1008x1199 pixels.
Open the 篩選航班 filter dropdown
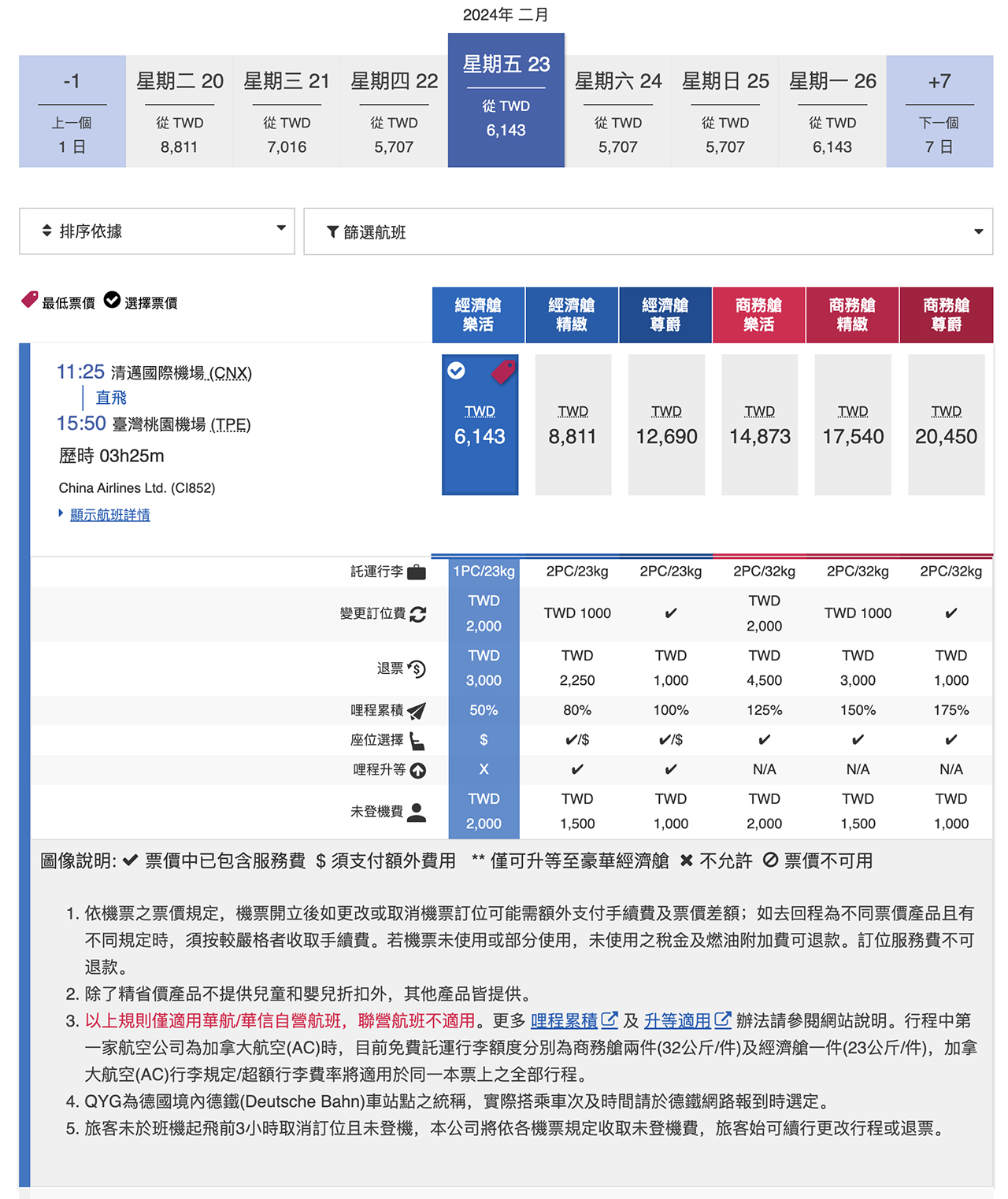click(648, 231)
